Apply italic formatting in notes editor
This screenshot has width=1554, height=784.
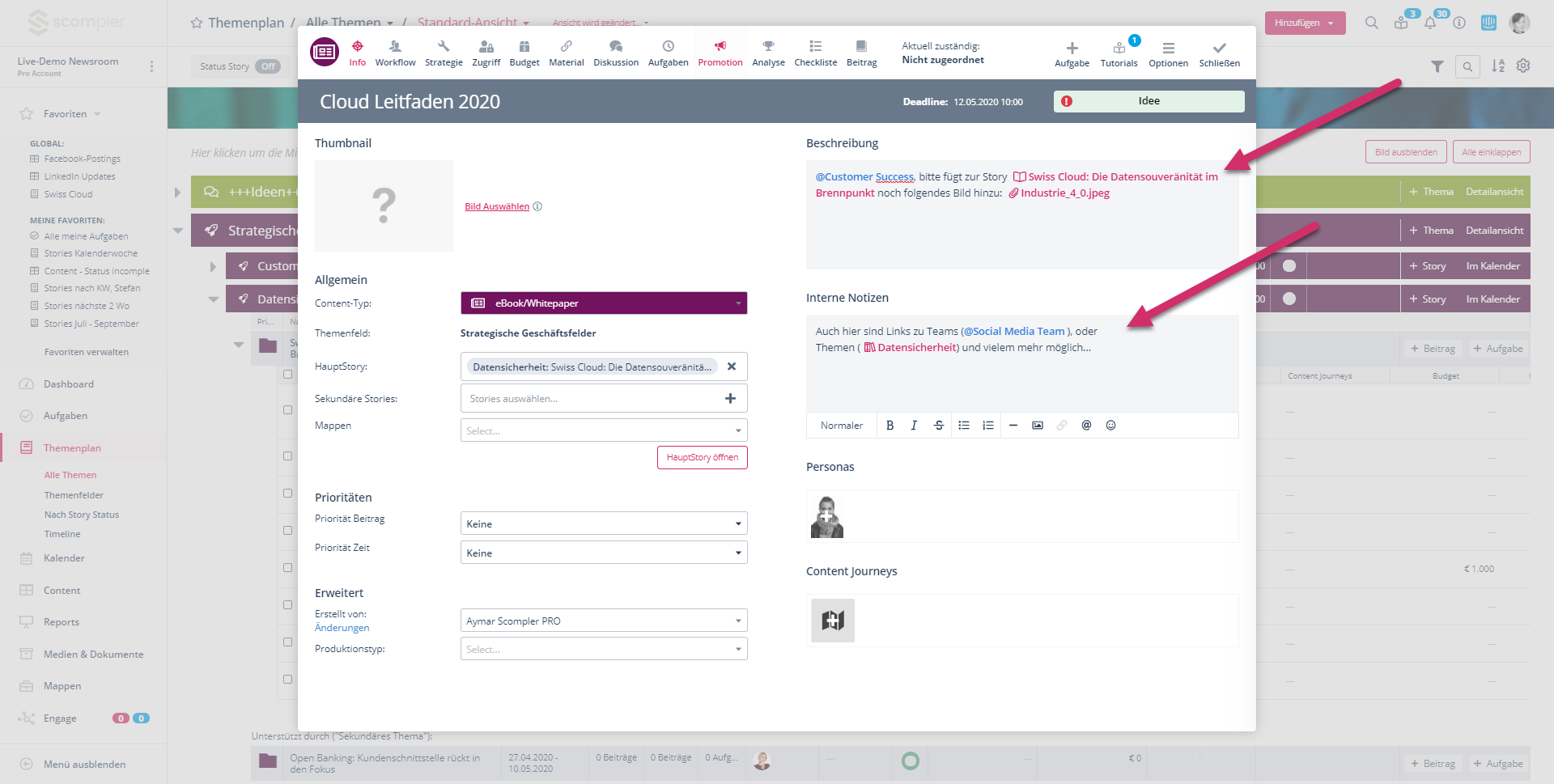click(914, 426)
